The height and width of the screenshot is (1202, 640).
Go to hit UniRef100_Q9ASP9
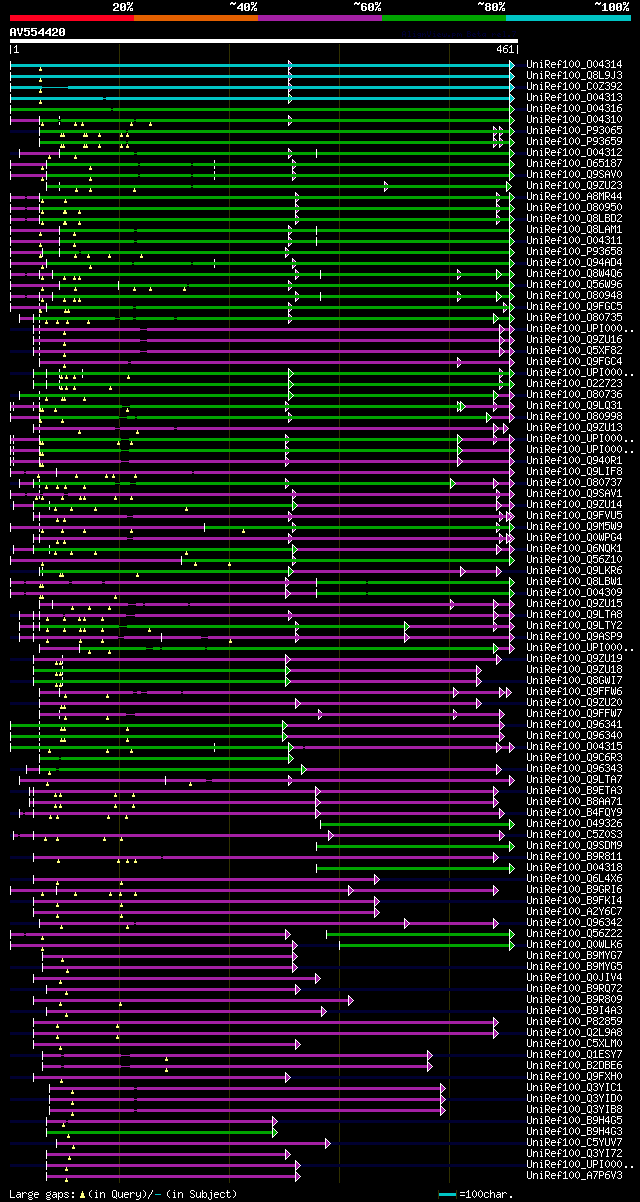(574, 636)
